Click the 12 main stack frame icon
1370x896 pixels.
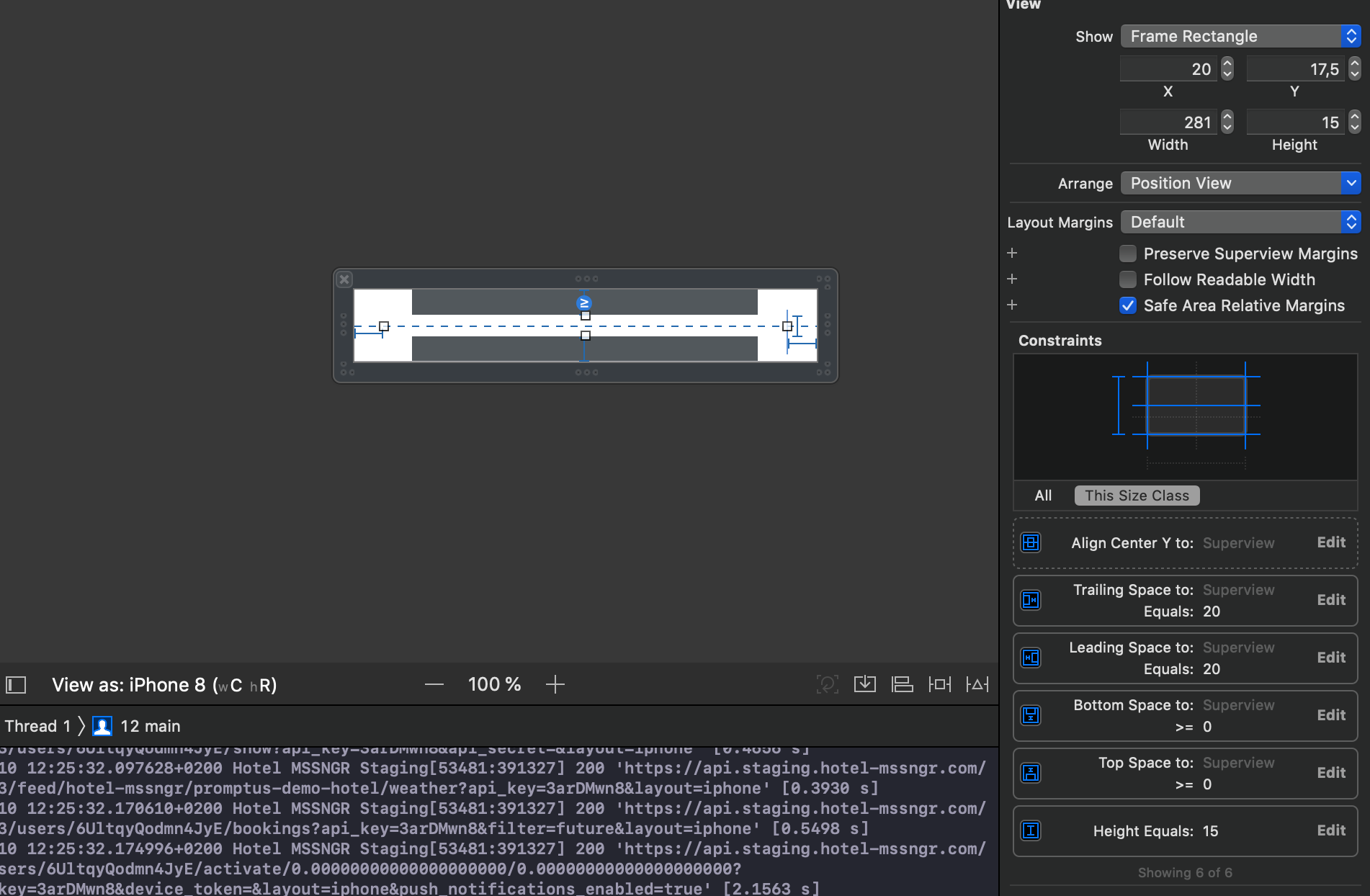[x=102, y=726]
